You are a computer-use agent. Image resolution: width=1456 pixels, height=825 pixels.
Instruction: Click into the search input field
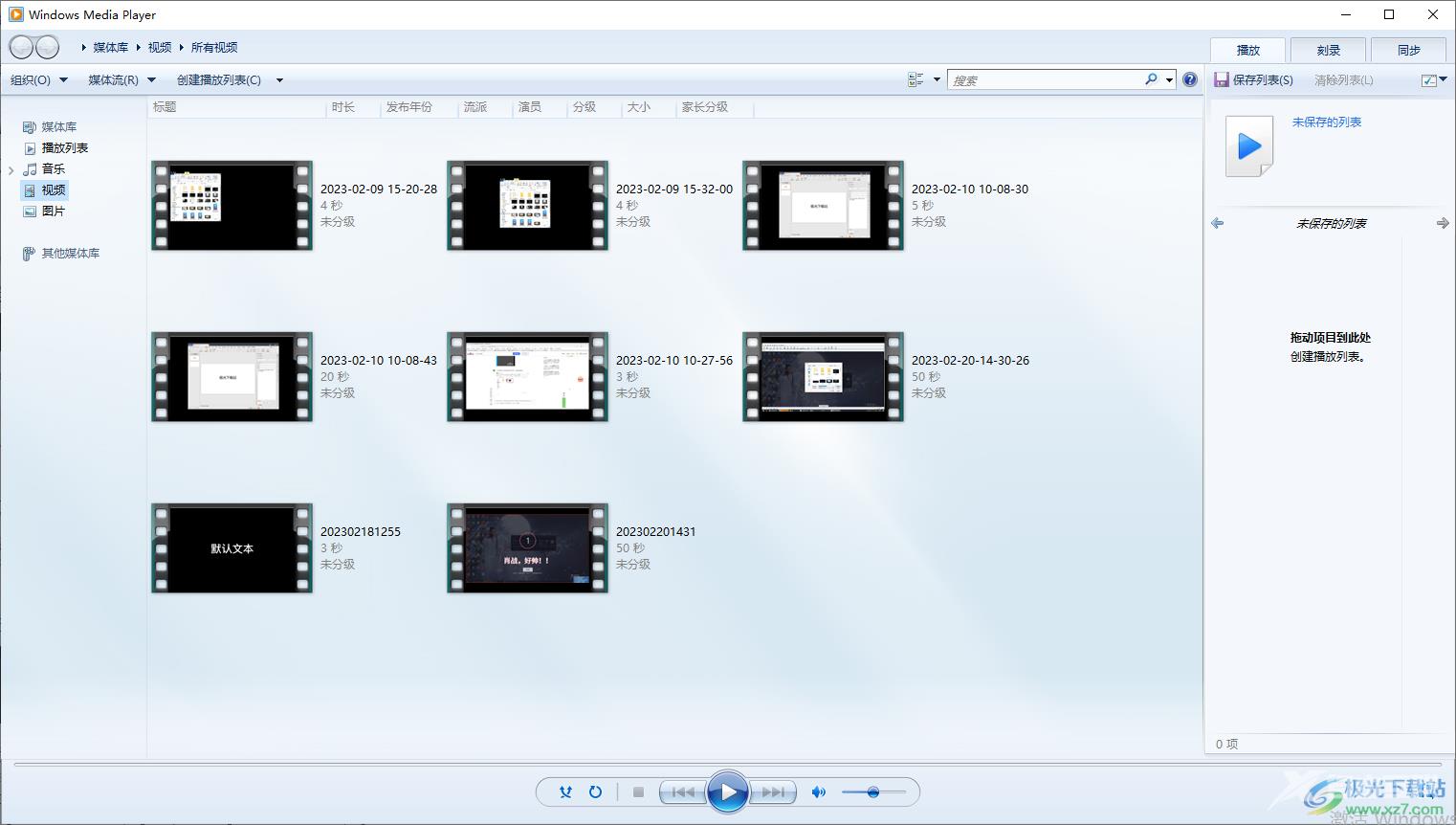click(1045, 80)
